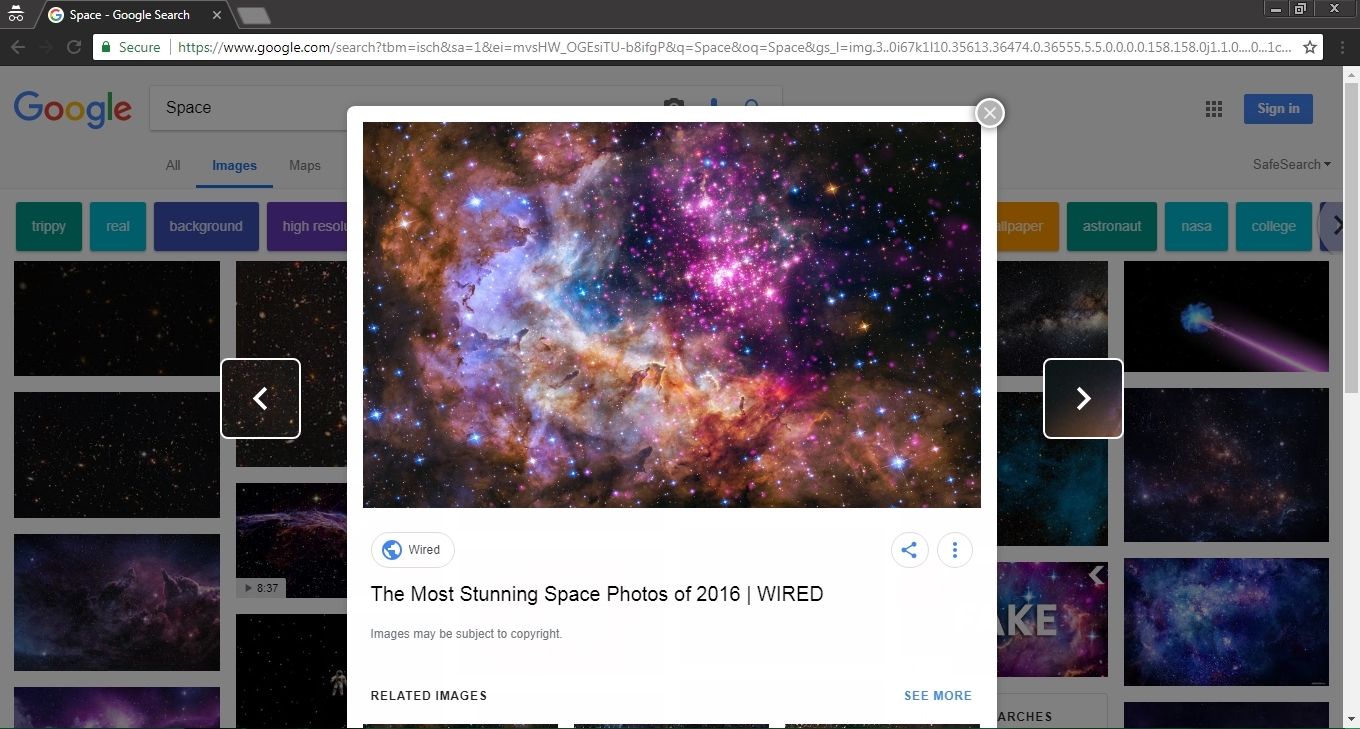The width and height of the screenshot is (1360, 729).
Task: Click the left arrow to view previous image
Action: pyautogui.click(x=261, y=398)
